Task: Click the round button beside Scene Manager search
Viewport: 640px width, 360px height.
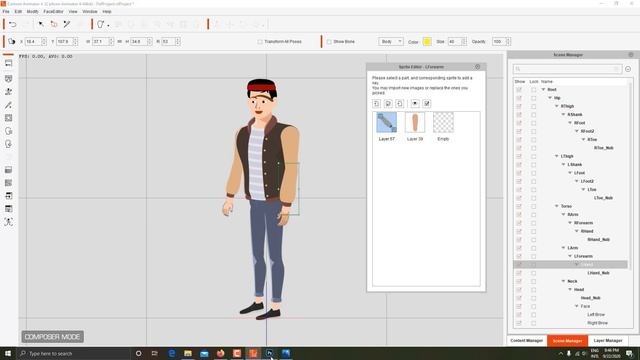Action: click(x=628, y=69)
